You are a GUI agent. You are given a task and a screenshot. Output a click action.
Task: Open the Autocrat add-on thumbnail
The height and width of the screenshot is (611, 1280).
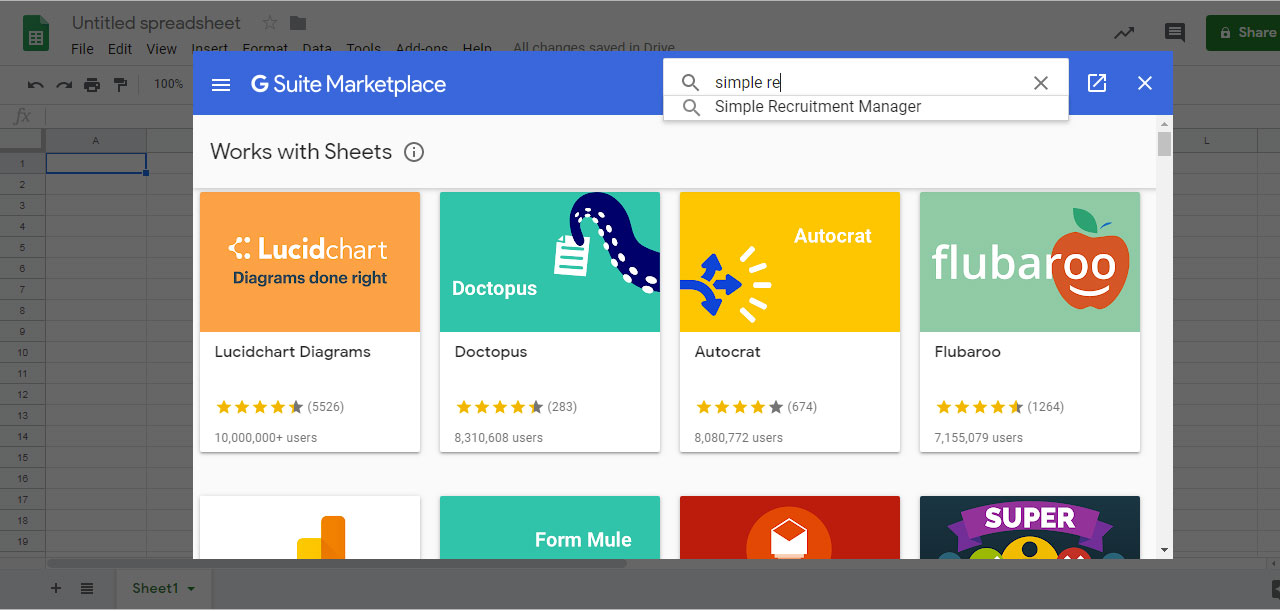click(x=790, y=262)
